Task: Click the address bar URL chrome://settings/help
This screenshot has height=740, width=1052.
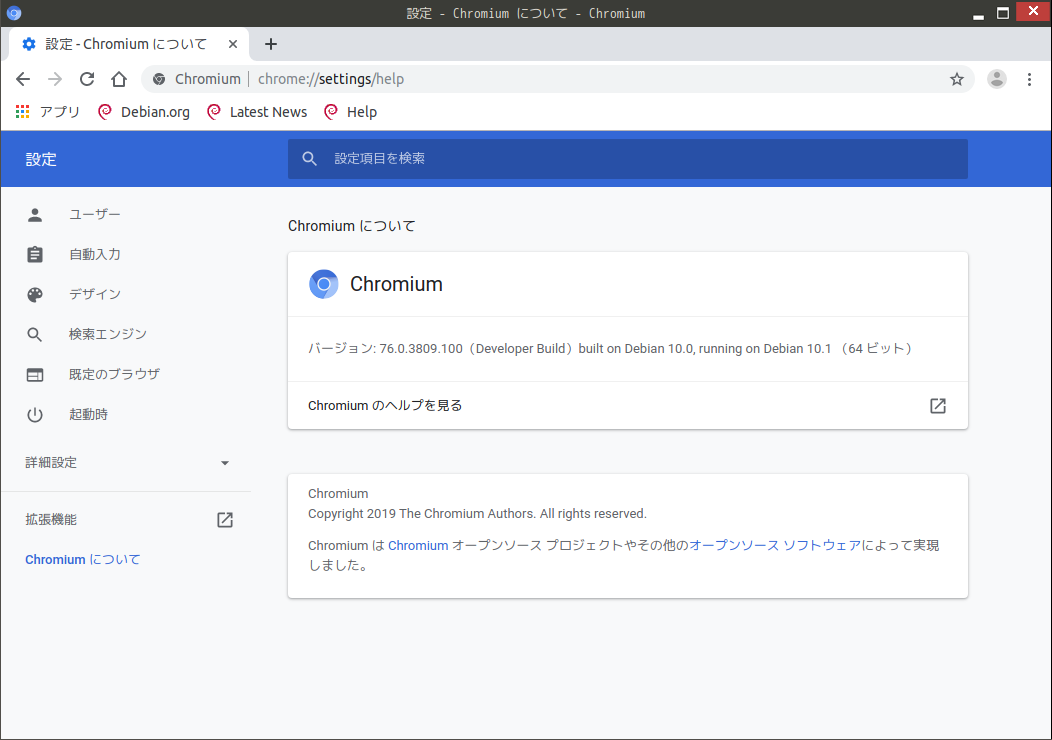Action: 331,79
